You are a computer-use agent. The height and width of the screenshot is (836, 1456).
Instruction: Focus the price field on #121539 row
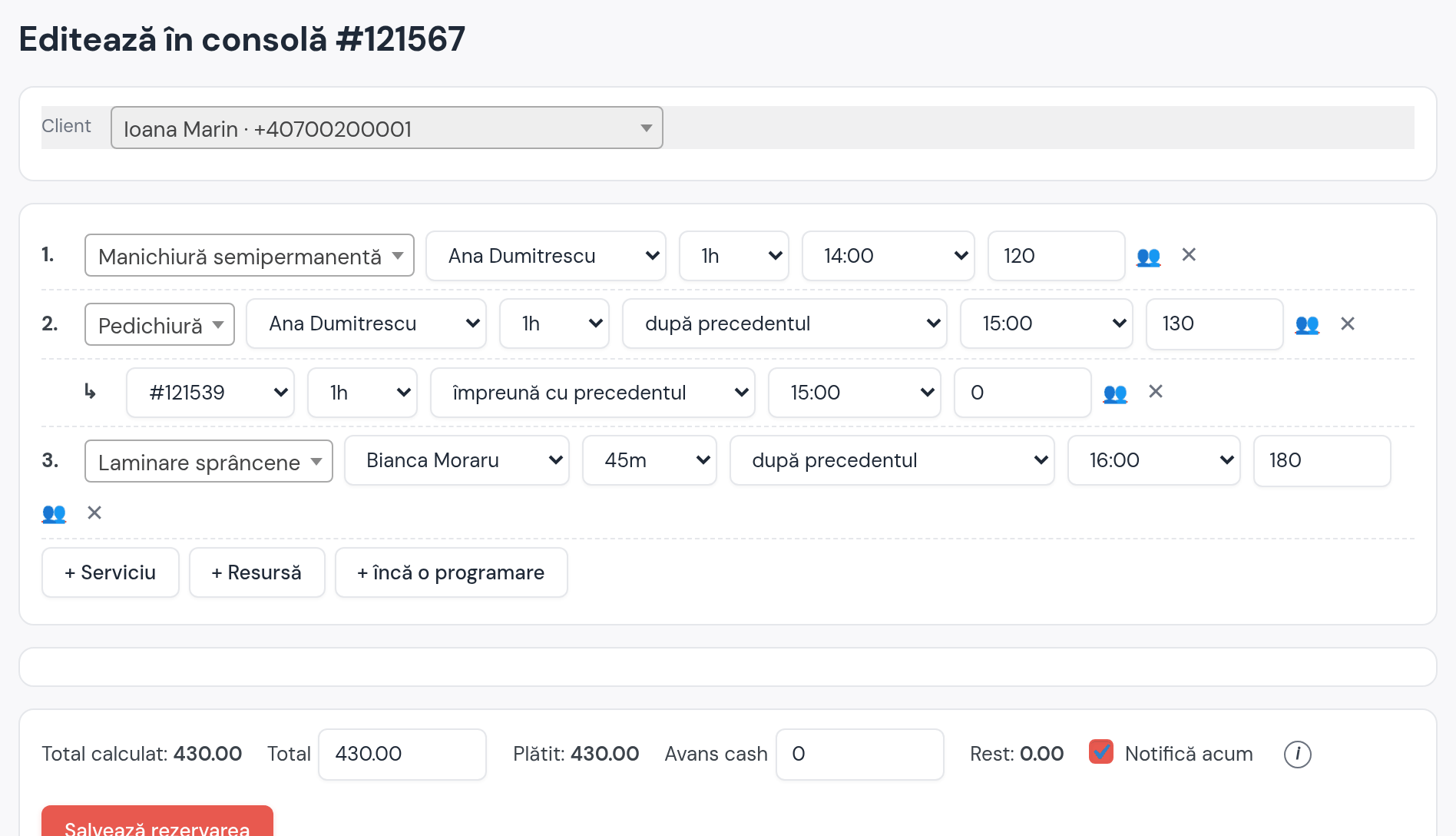coord(1023,393)
